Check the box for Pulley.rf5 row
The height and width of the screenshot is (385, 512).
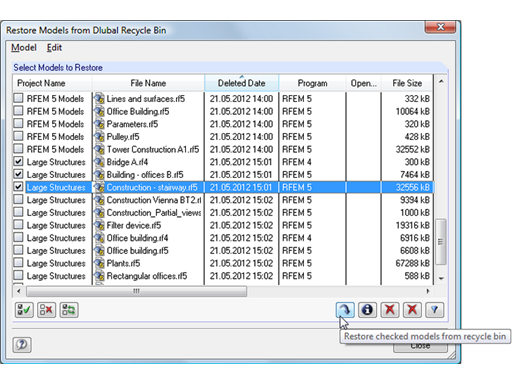[19, 136]
